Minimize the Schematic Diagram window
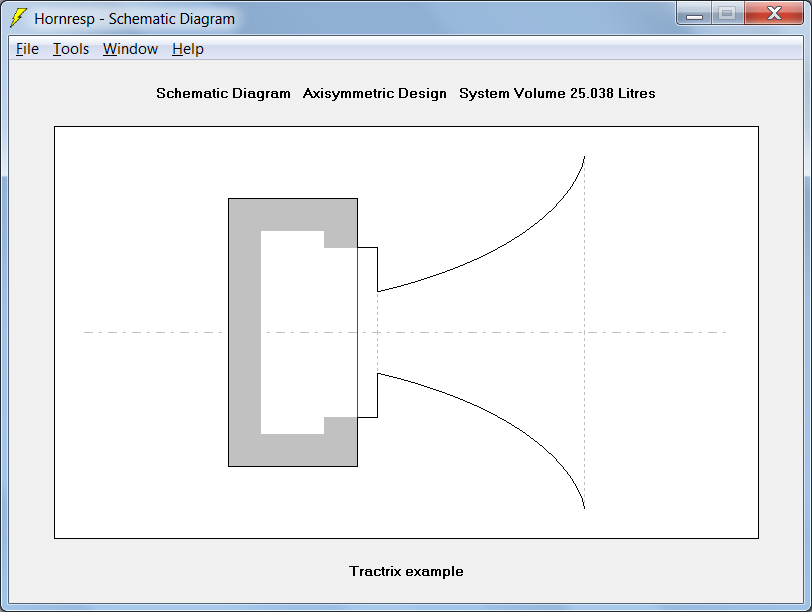This screenshot has height=612, width=812. (694, 14)
